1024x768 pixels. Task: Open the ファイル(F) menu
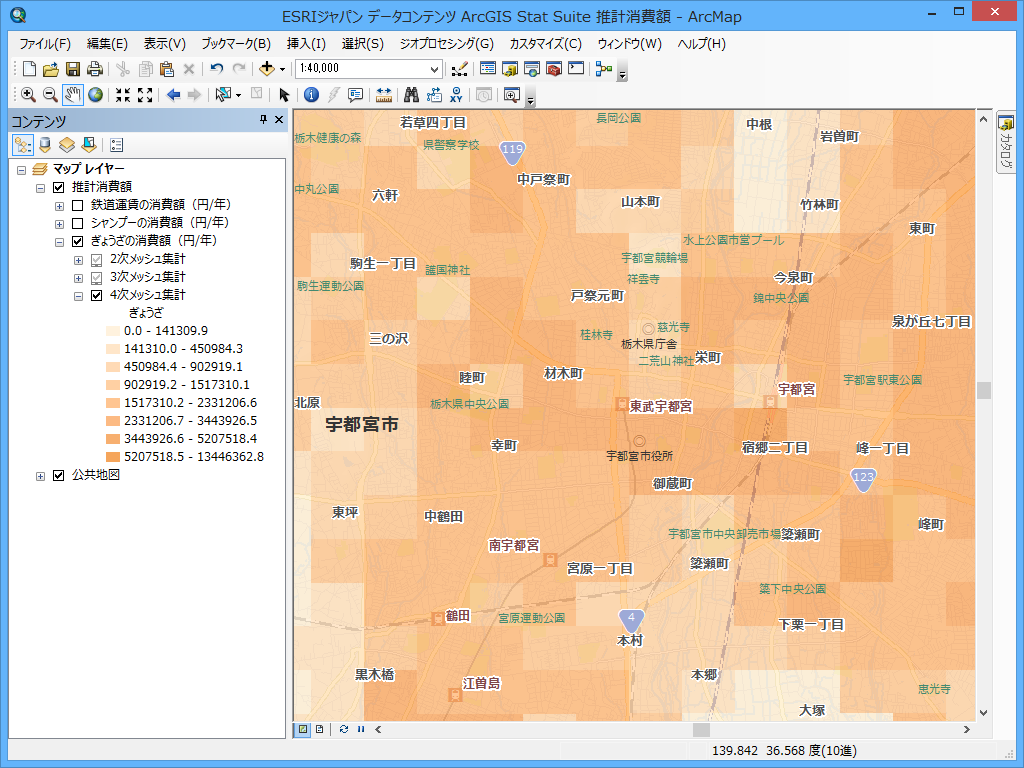(45, 44)
